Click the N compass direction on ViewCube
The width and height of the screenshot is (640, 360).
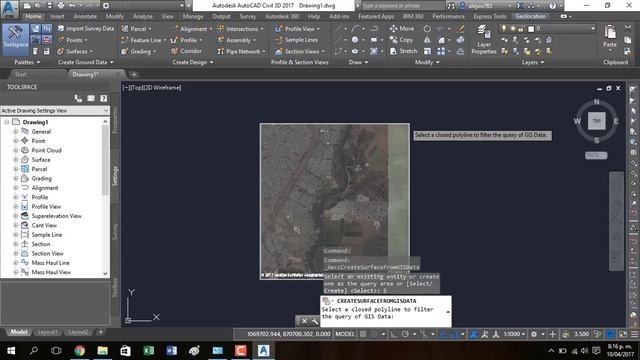tap(596, 102)
